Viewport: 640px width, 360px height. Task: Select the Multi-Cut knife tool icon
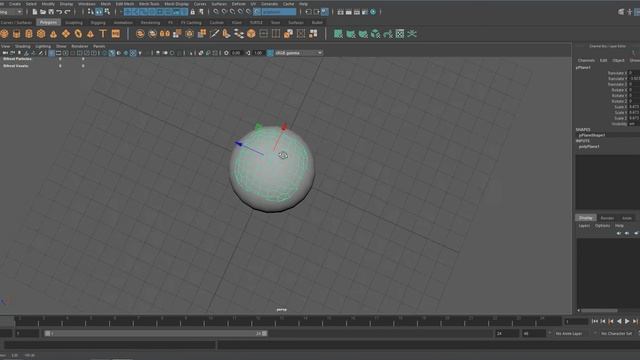tap(214, 34)
